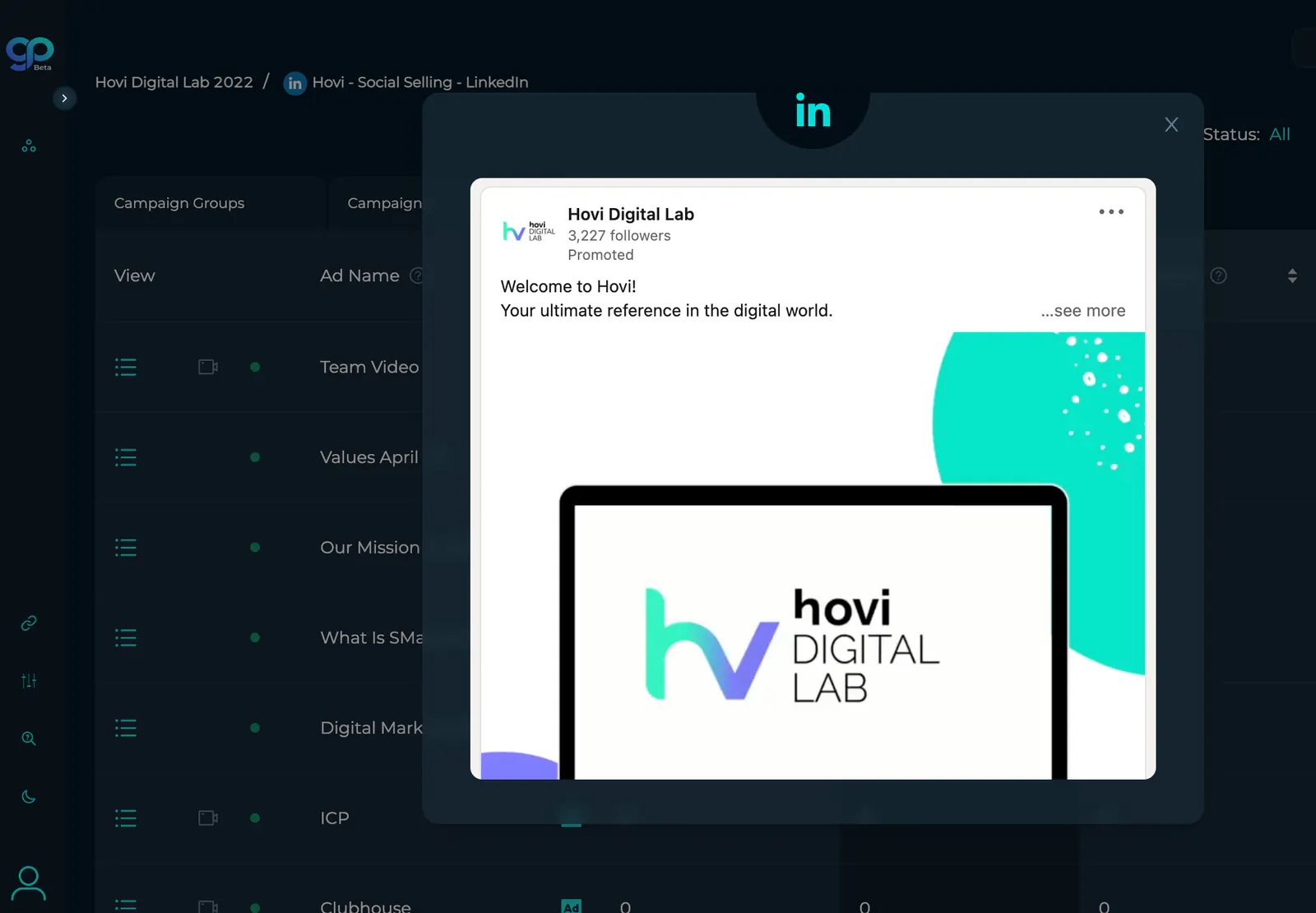Click the Hovi Digital Lab page name

(x=631, y=215)
